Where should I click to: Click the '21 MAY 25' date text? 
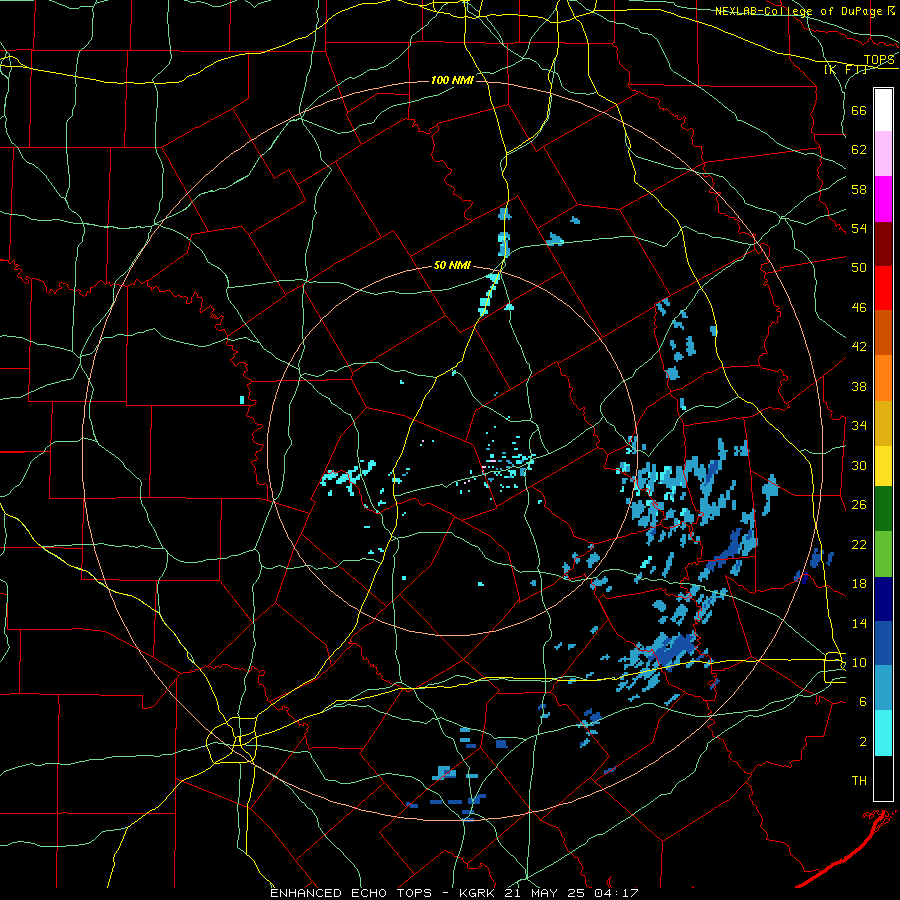(547, 893)
